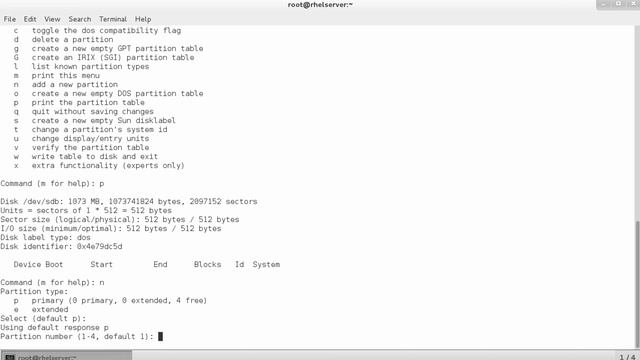Click the 'Disk label type: dos' line
This screenshot has height=360, width=640.
tap(46, 237)
